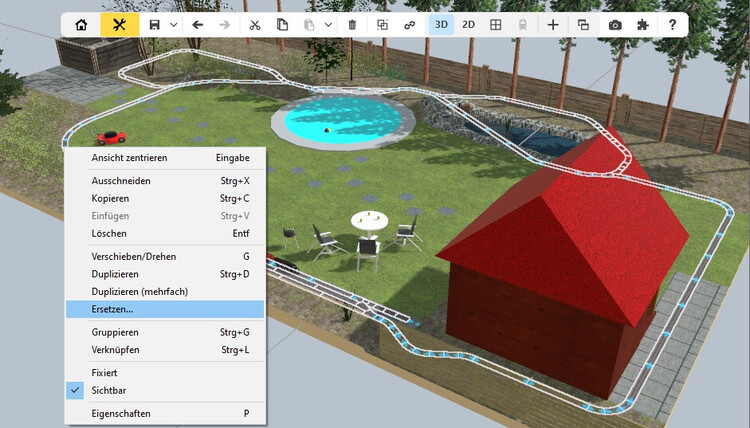Click the grid layout view icon

496,25
